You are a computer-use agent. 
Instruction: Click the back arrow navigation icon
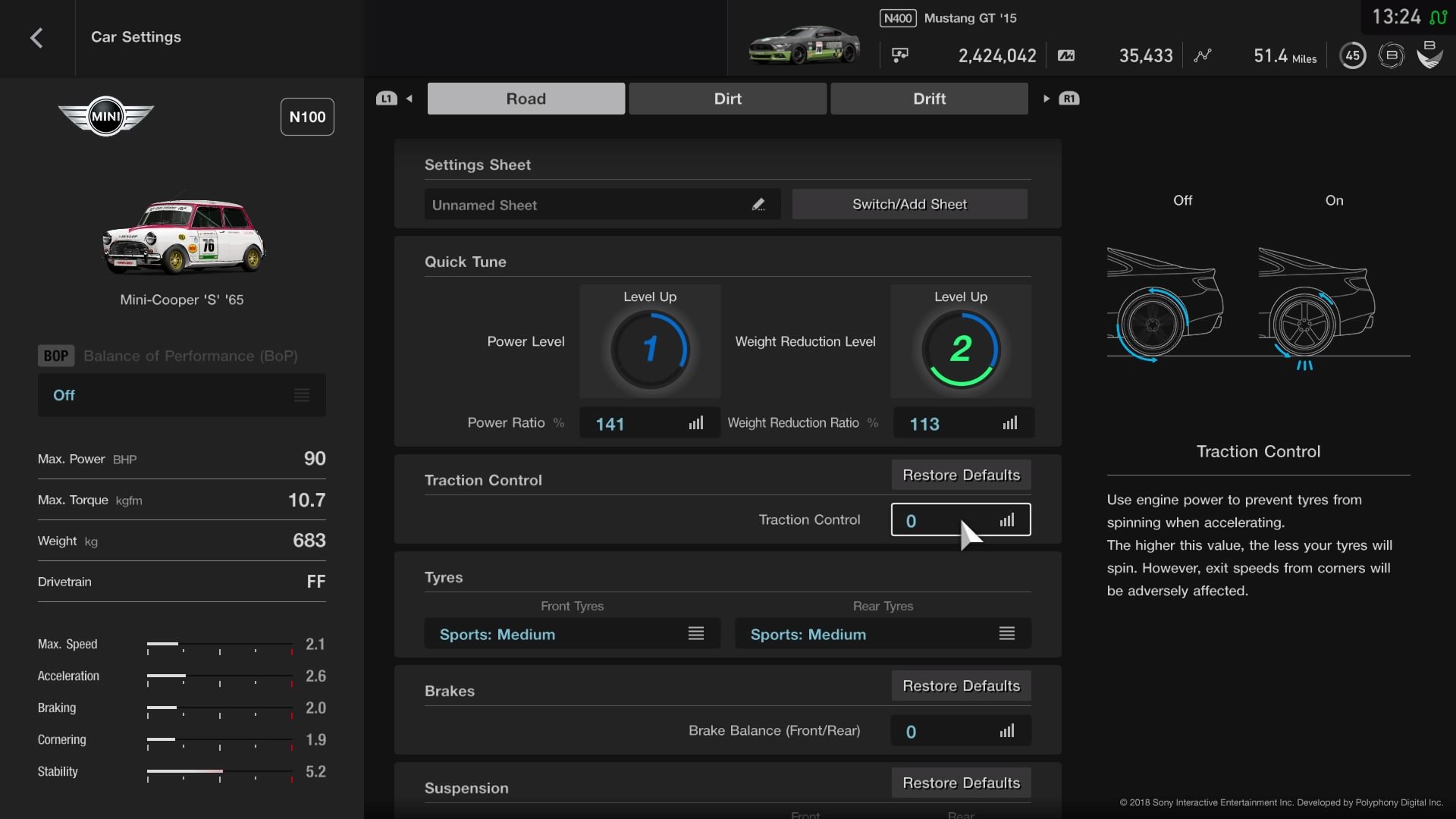tap(37, 37)
